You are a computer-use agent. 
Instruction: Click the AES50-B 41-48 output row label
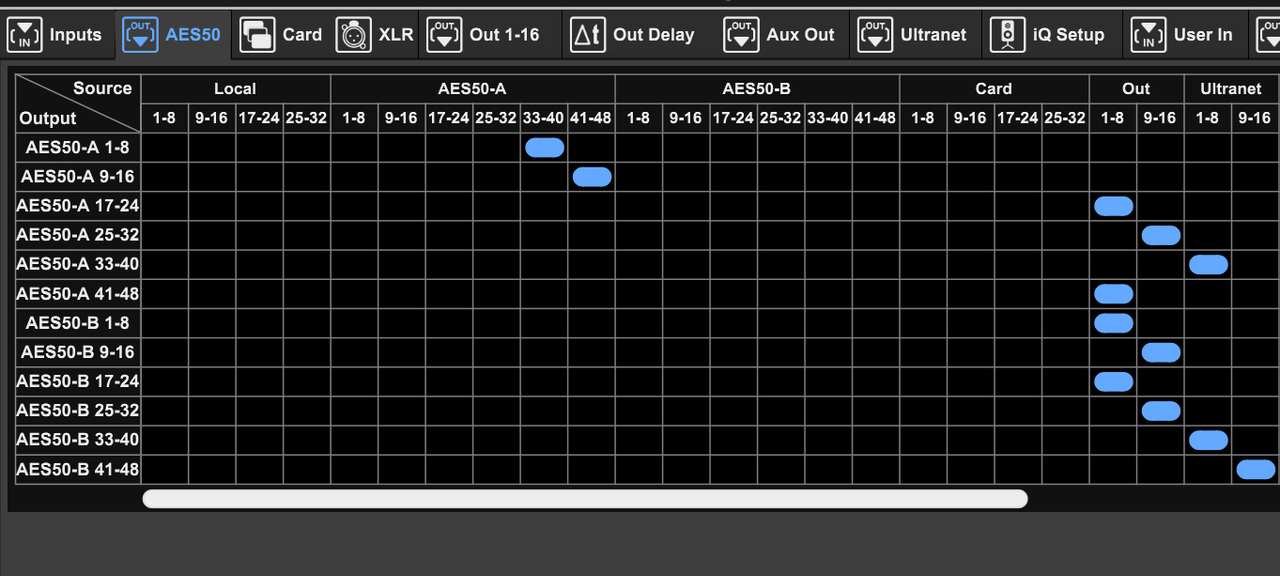click(78, 469)
